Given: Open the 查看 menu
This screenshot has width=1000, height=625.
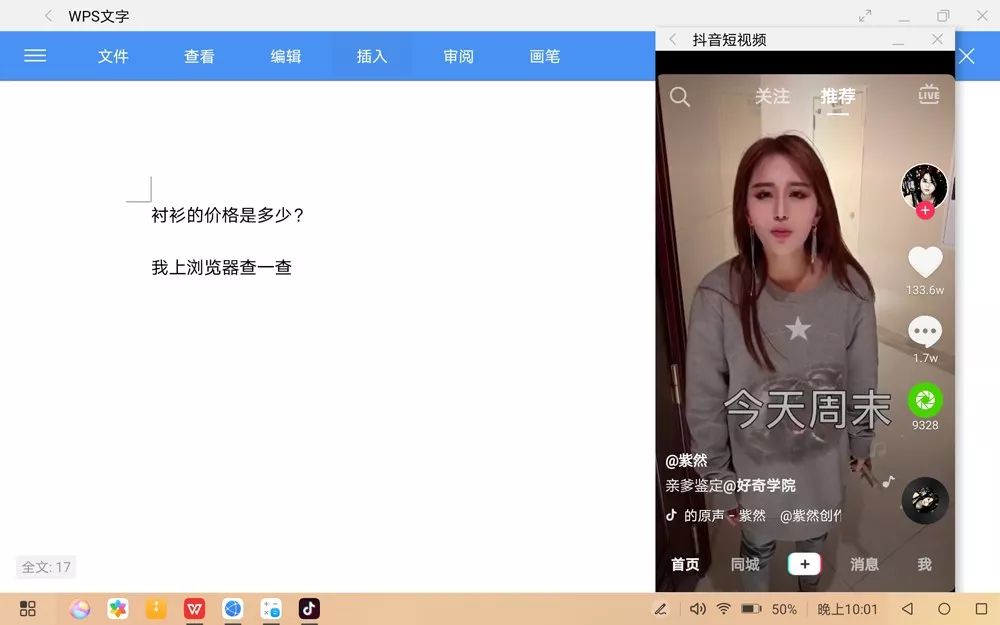Looking at the screenshot, I should [x=199, y=56].
